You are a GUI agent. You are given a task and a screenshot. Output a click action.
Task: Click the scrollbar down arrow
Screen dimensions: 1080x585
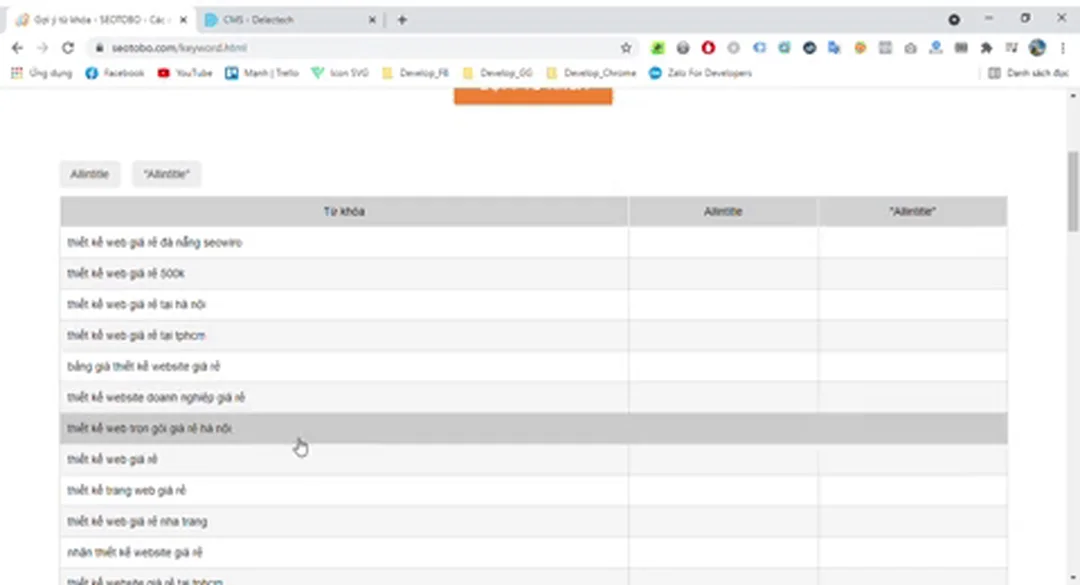[x=1073, y=578]
